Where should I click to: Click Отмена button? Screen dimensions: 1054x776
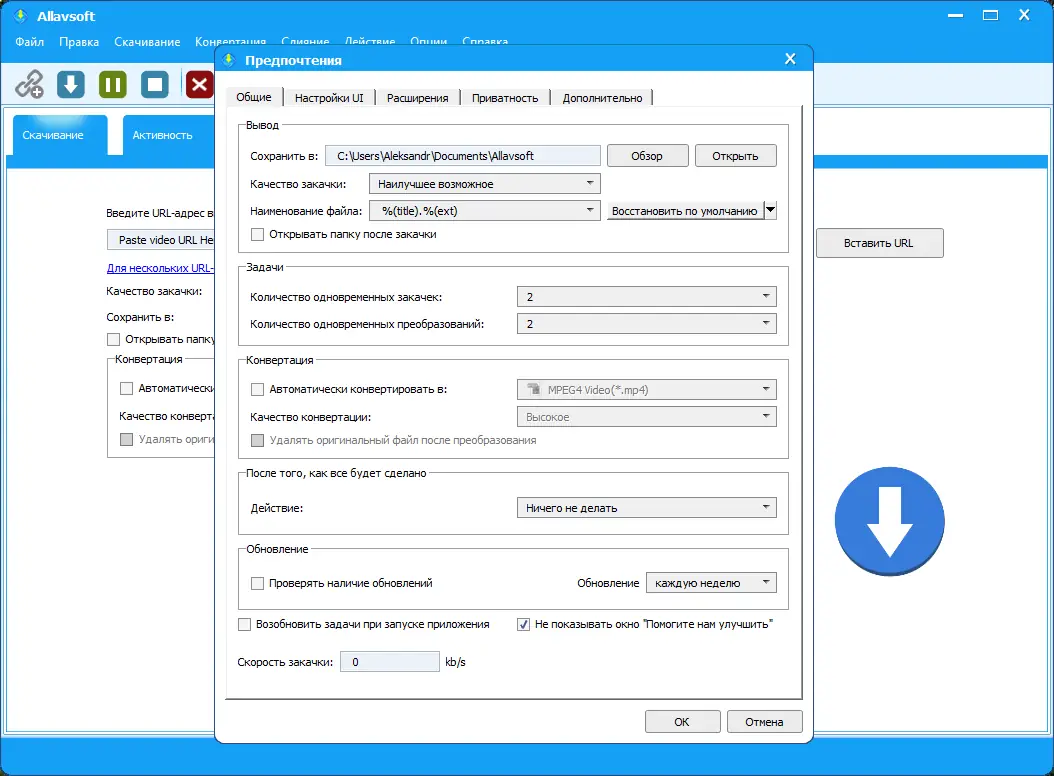tap(764, 722)
